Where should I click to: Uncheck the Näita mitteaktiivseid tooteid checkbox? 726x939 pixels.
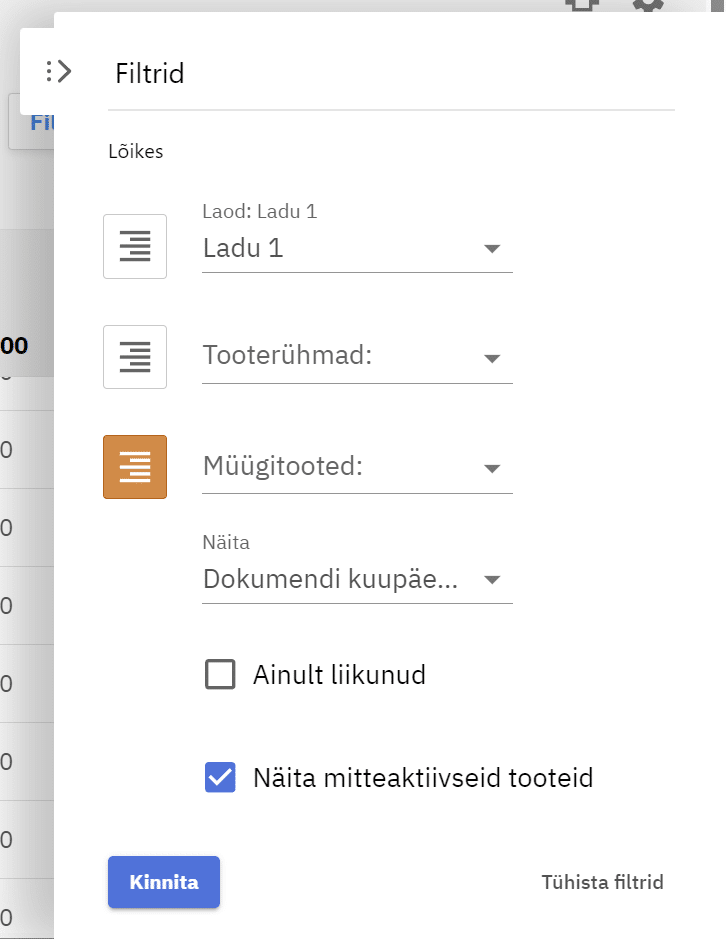[220, 777]
